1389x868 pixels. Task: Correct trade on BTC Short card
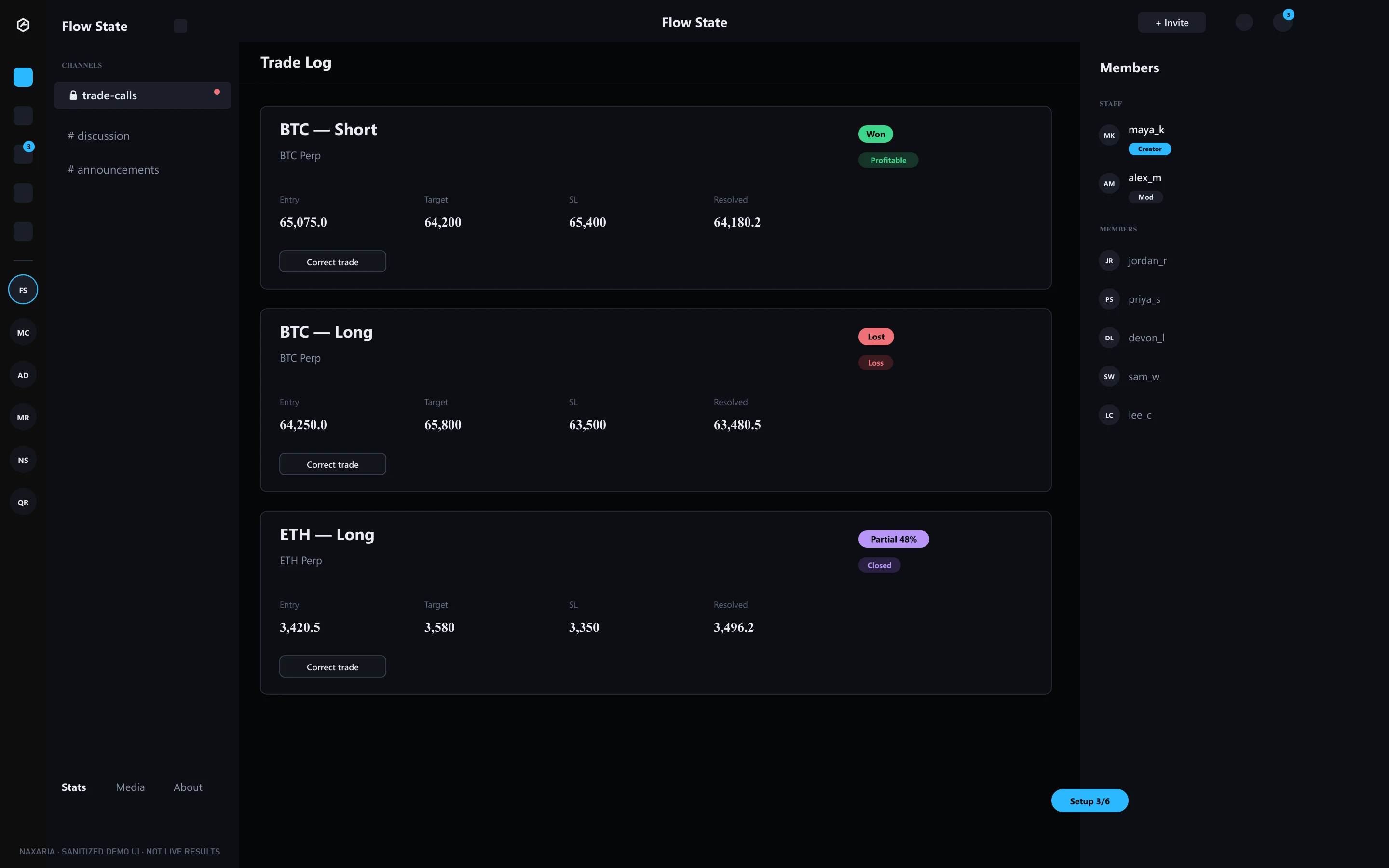tap(332, 262)
